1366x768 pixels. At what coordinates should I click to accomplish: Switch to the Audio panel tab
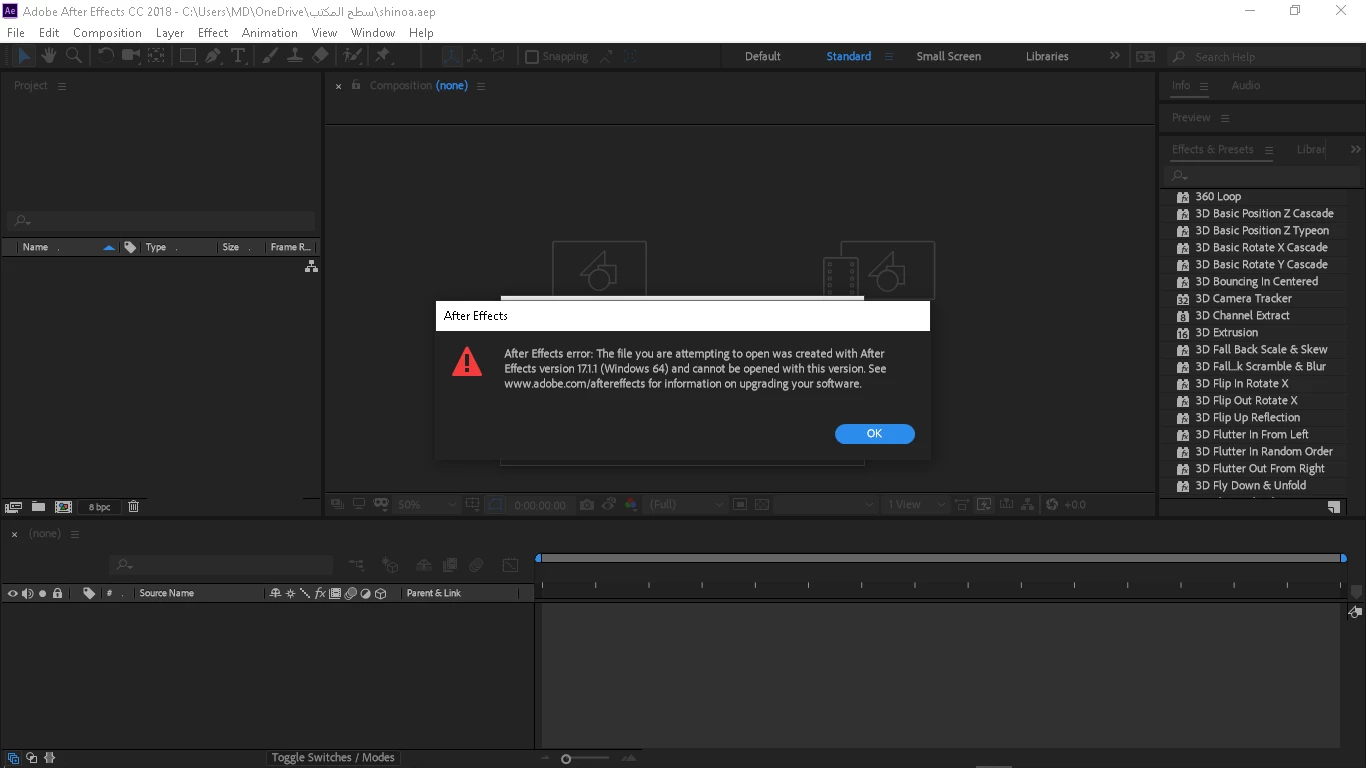1245,85
